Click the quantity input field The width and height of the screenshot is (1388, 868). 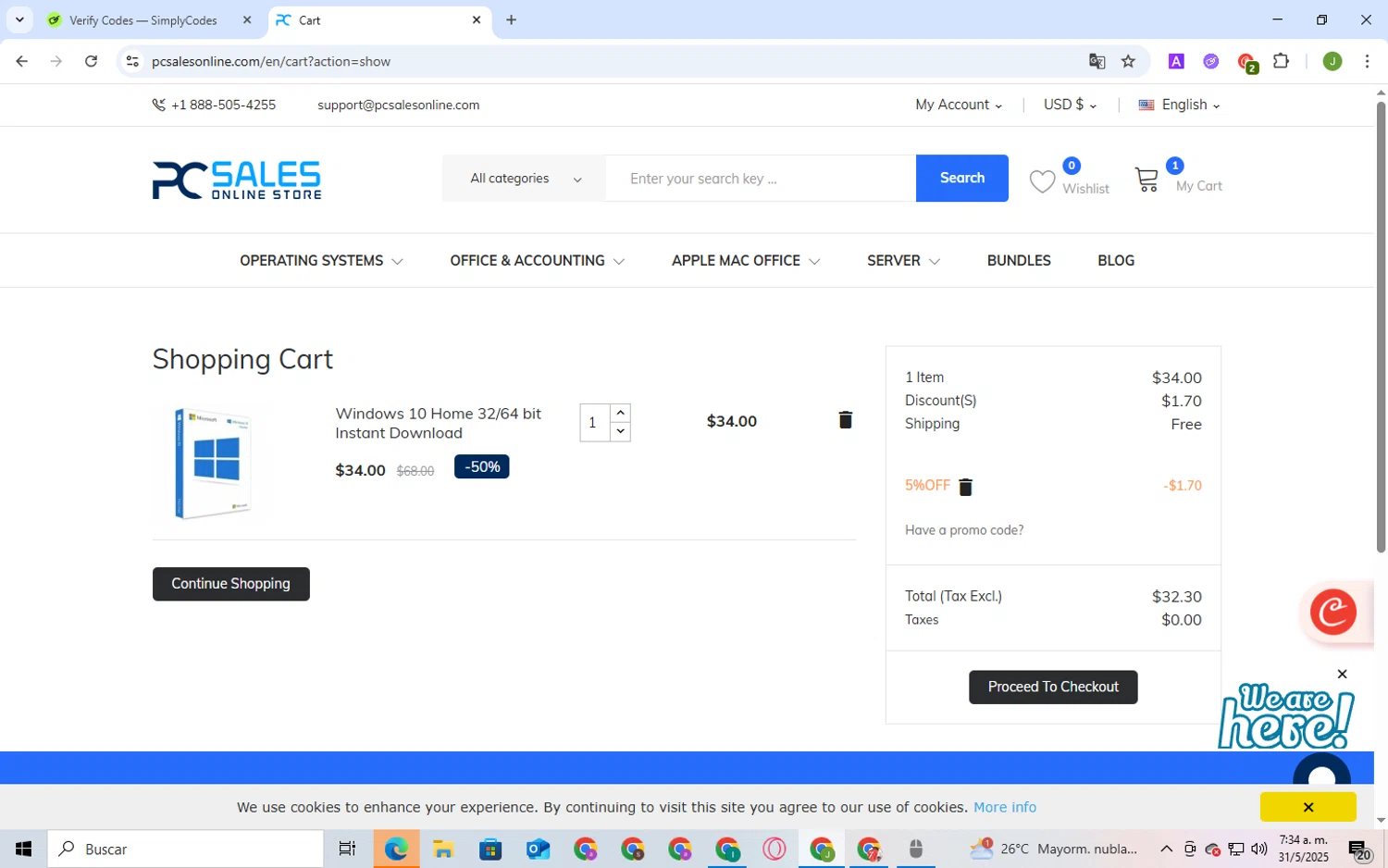point(594,423)
